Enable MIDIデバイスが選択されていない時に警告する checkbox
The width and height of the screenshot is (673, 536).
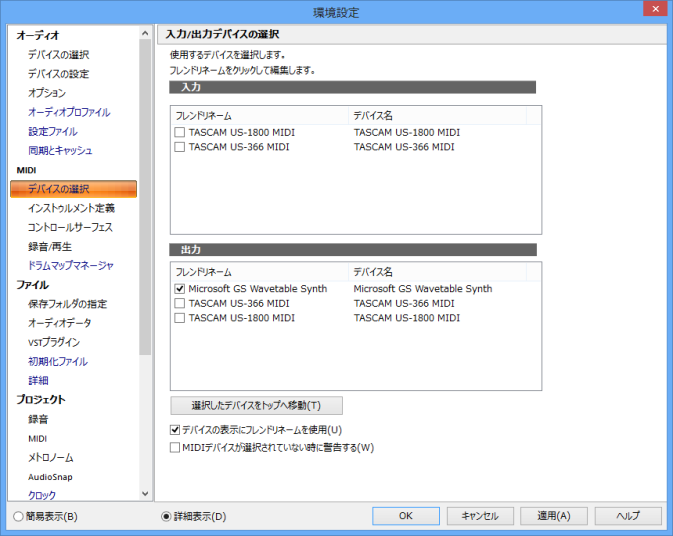pyautogui.click(x=175, y=448)
